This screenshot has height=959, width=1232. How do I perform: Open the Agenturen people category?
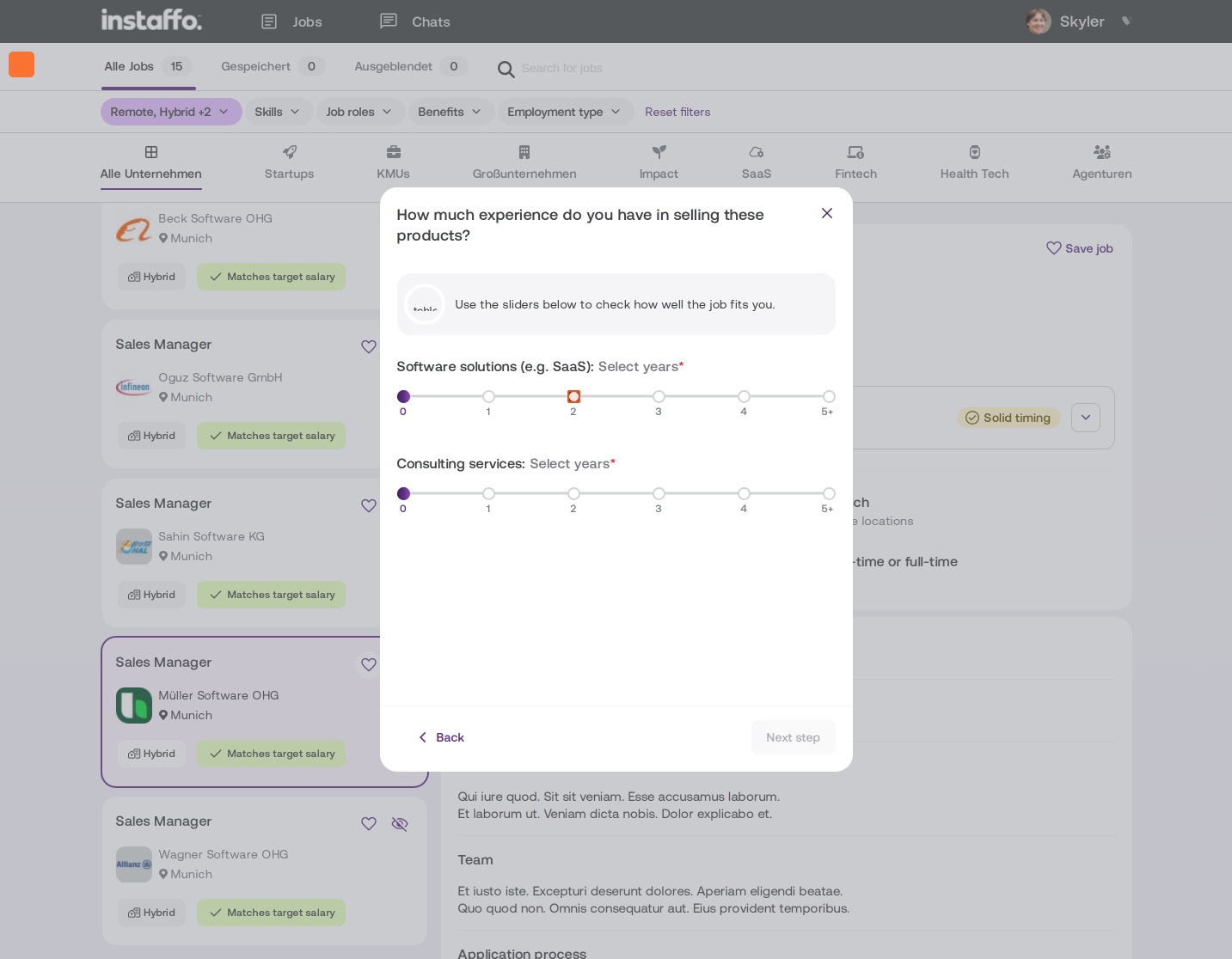(1102, 152)
